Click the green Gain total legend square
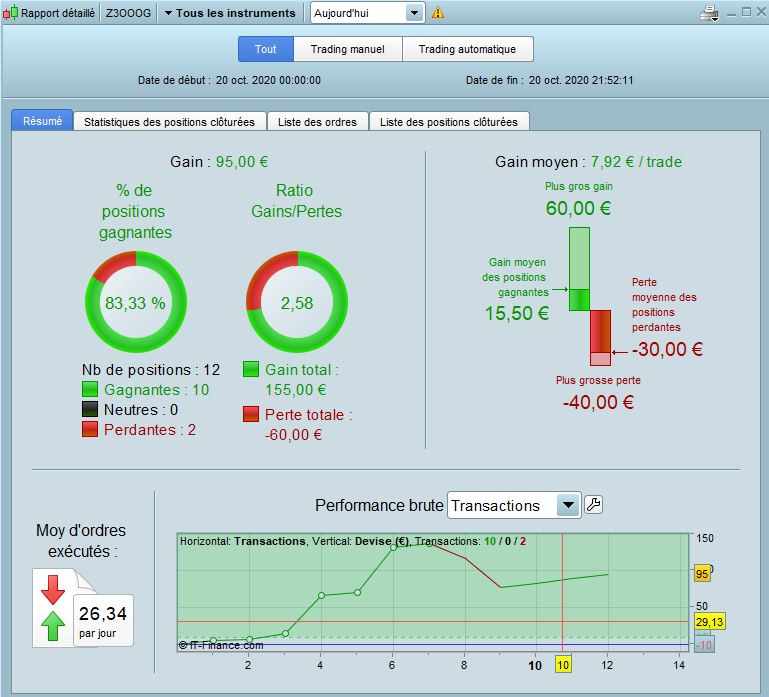Viewport: 769px width, 697px height. (252, 370)
